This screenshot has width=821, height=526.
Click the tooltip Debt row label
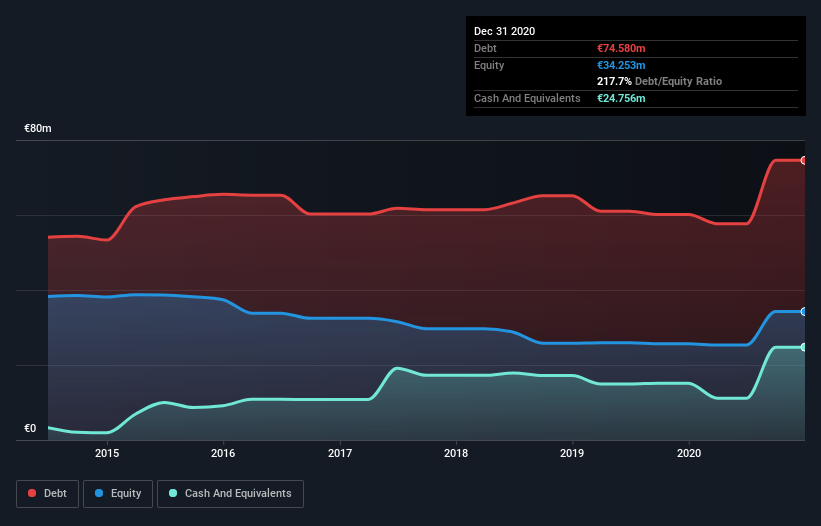485,48
